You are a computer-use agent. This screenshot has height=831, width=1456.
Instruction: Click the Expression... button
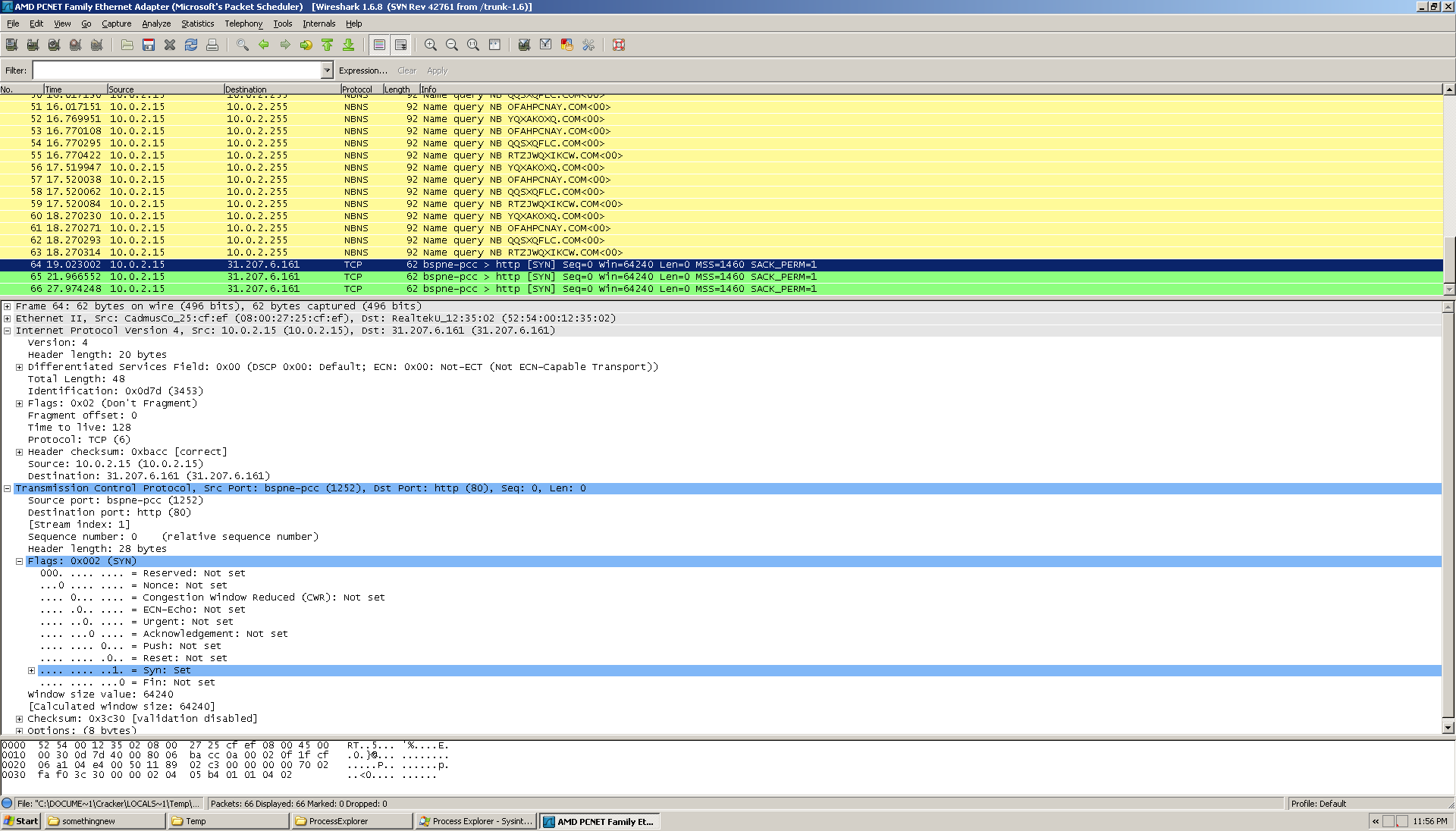point(362,71)
